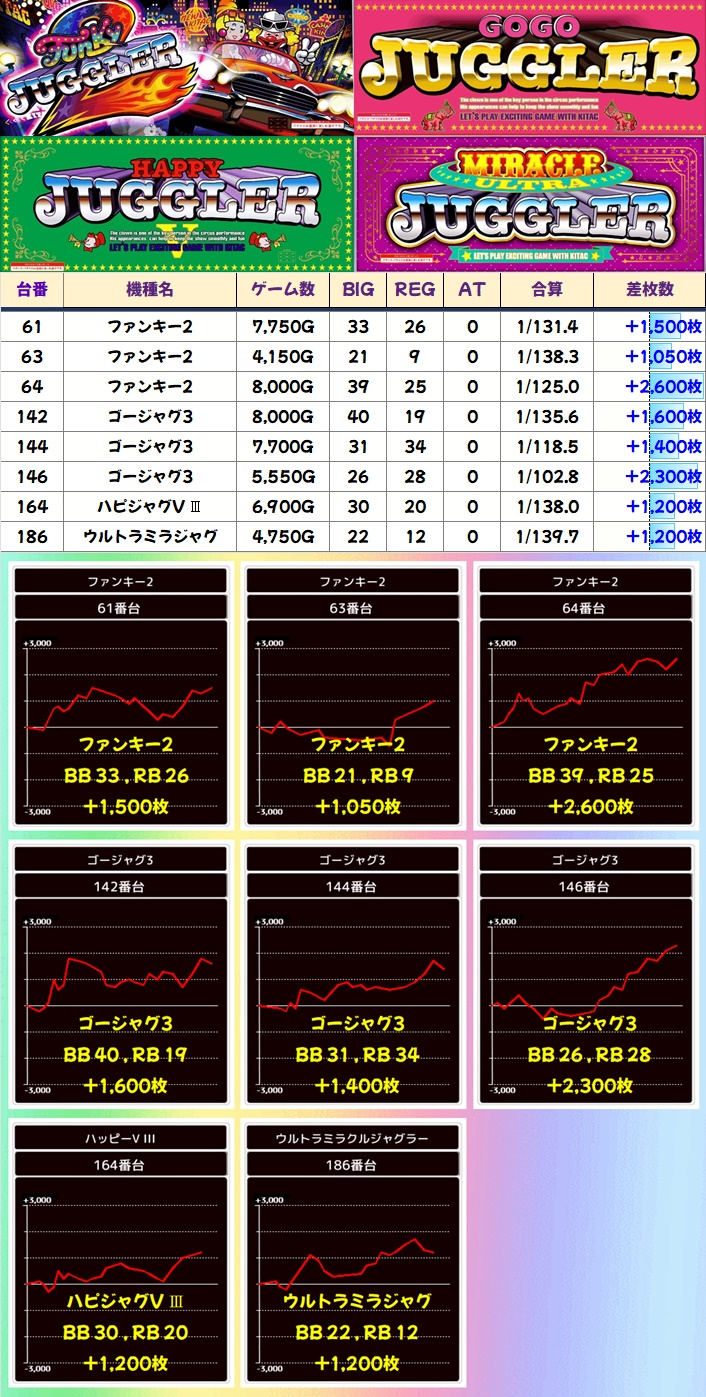Click the 1/125.0 combined probability cell
This screenshot has width=706, height=1397.
pos(547,386)
